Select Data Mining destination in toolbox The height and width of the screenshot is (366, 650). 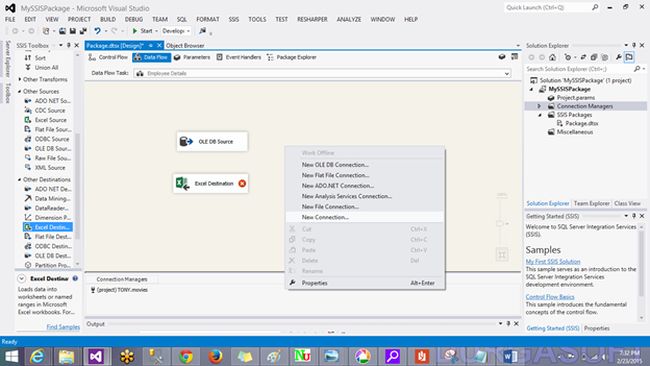coord(47,199)
